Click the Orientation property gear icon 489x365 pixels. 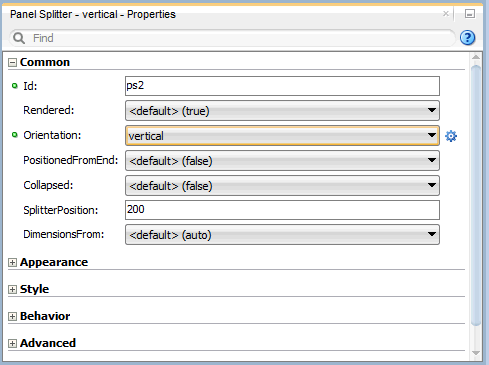pyautogui.click(x=451, y=136)
